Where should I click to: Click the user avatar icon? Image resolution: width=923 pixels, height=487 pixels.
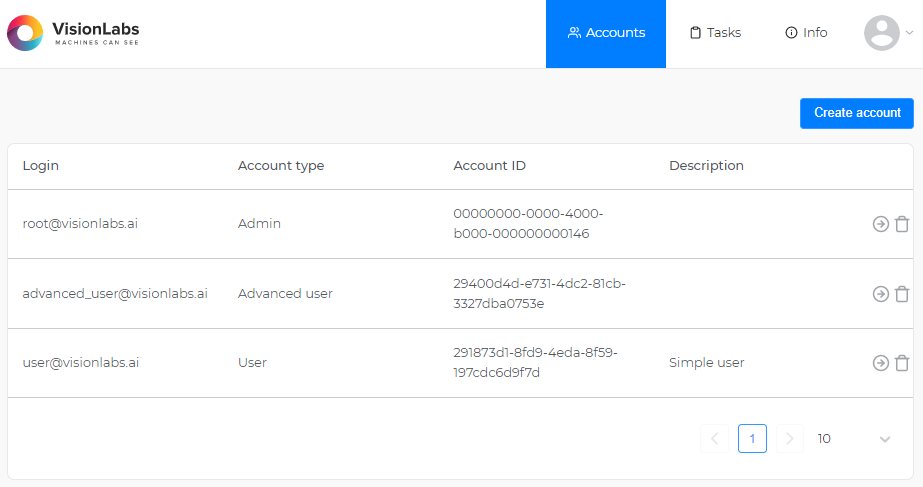click(881, 33)
